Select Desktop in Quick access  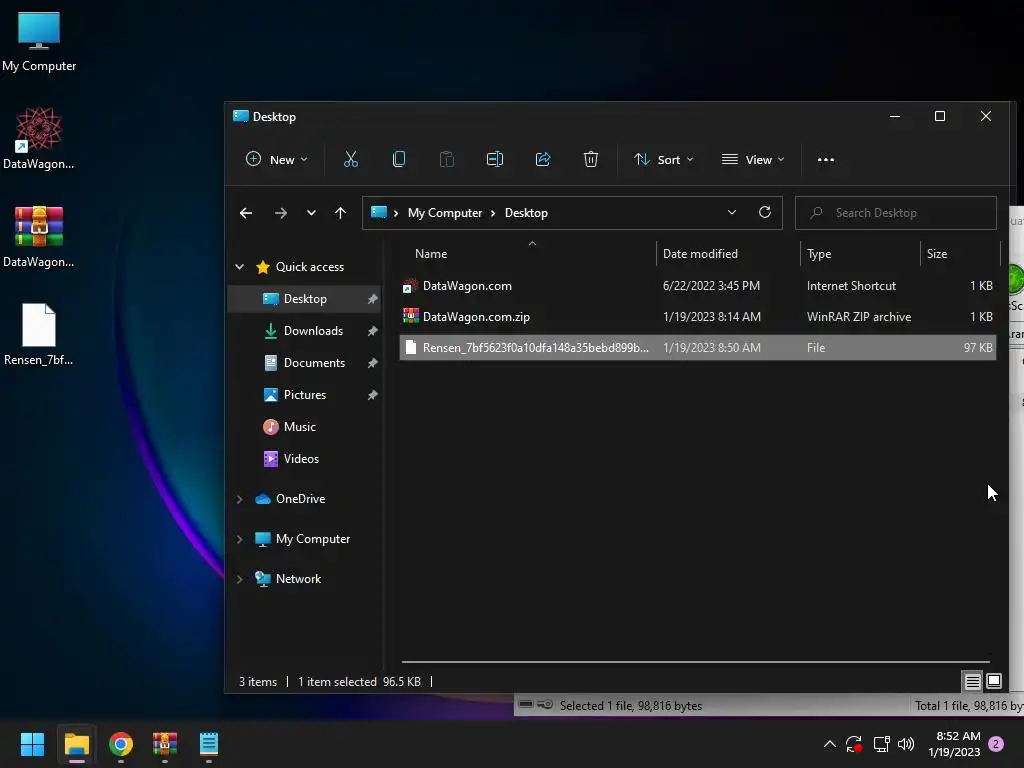pyautogui.click(x=304, y=298)
